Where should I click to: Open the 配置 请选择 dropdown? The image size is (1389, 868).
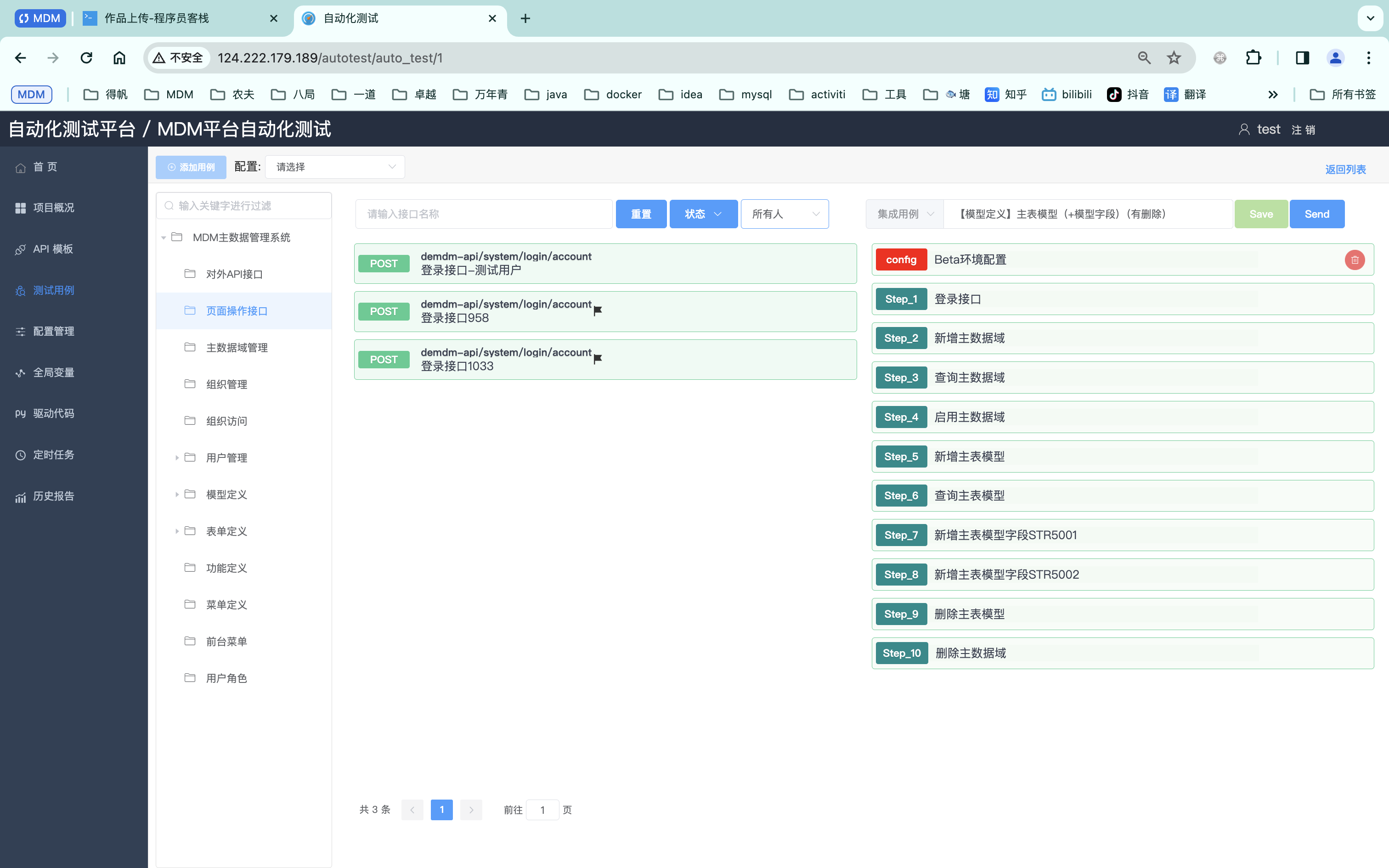pos(335,167)
